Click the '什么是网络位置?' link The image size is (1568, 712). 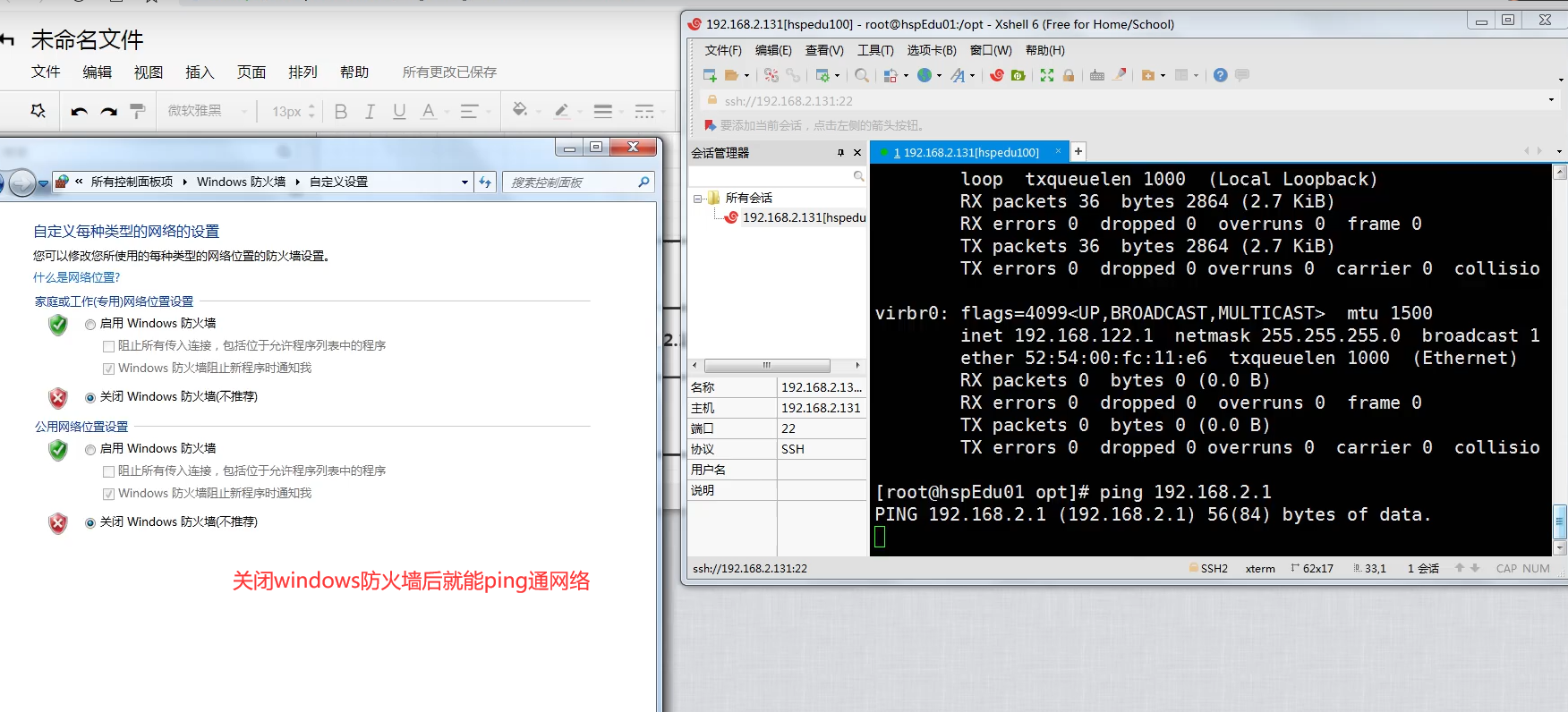pos(76,277)
